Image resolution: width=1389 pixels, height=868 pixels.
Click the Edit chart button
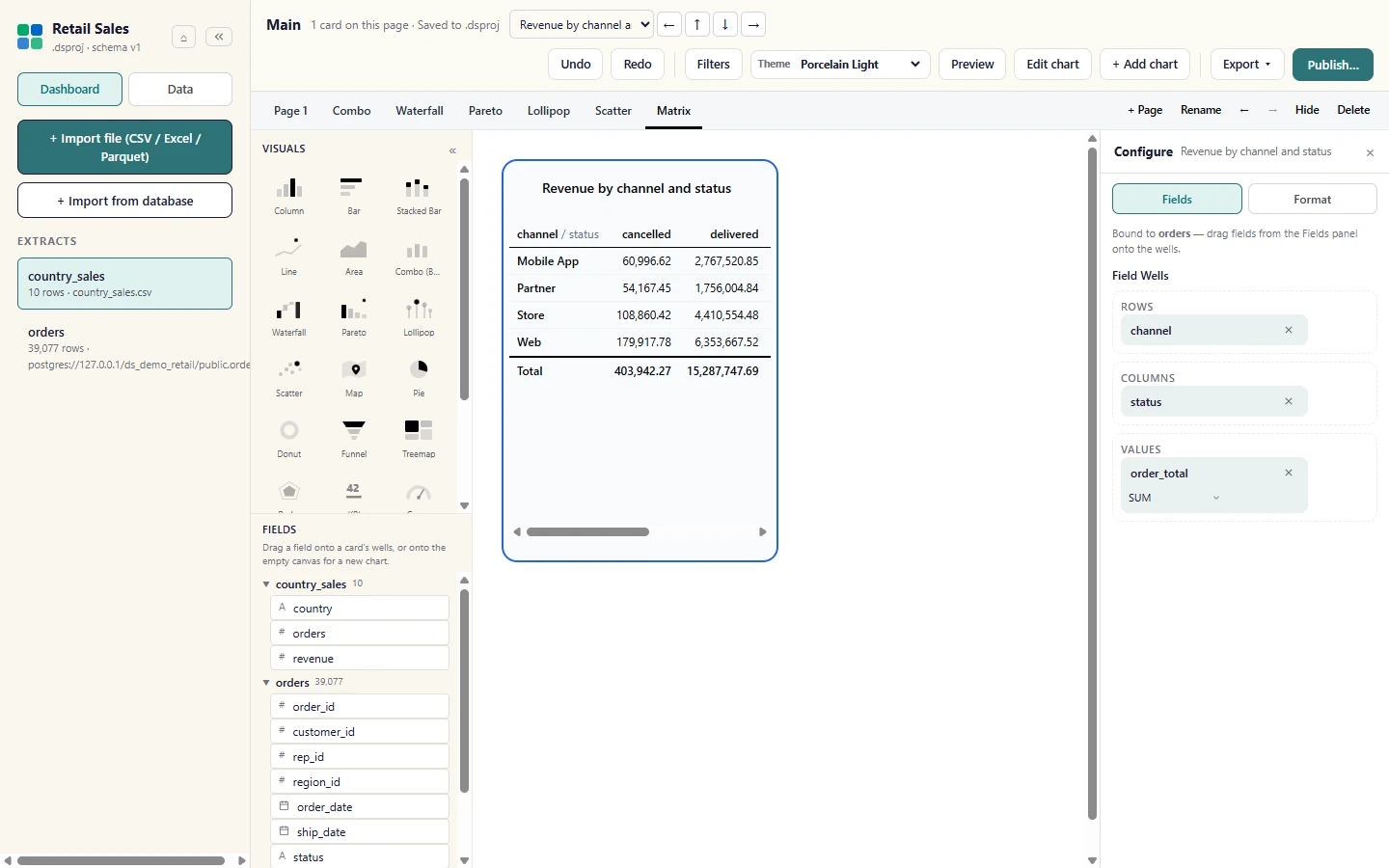pos(1053,65)
